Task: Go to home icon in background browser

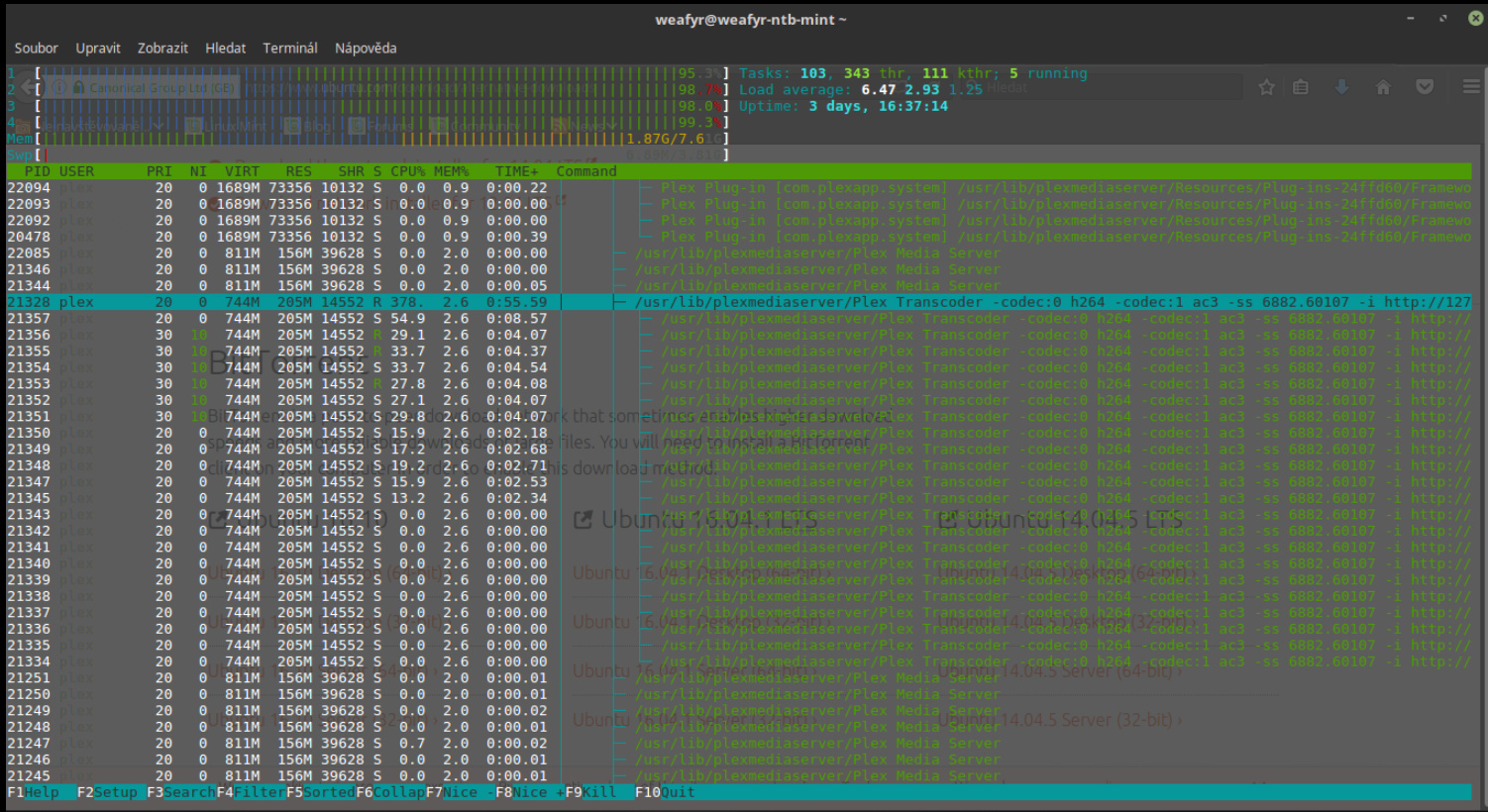Action: pyautogui.click(x=1383, y=87)
